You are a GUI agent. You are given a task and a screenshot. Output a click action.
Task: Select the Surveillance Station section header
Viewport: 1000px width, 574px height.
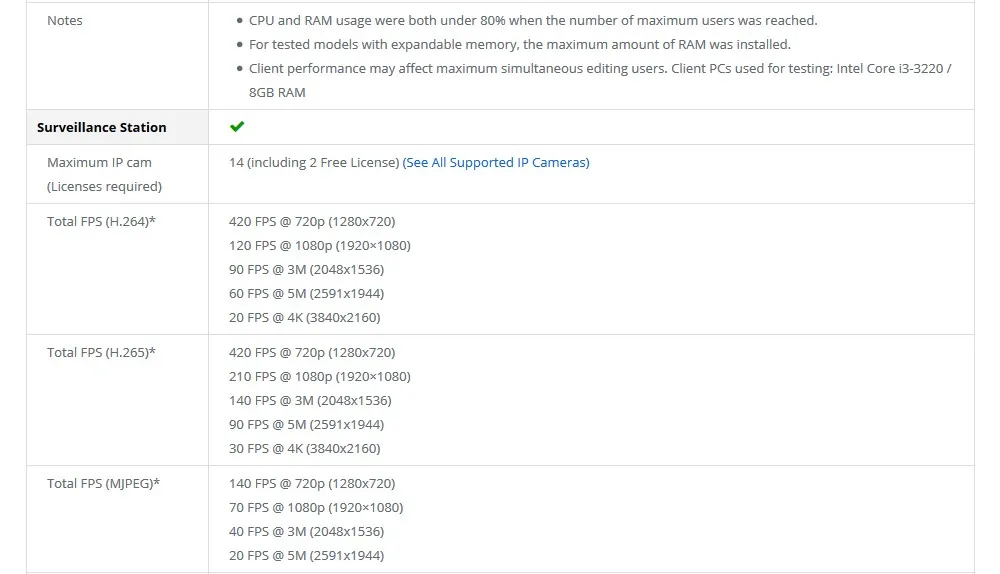coord(102,127)
